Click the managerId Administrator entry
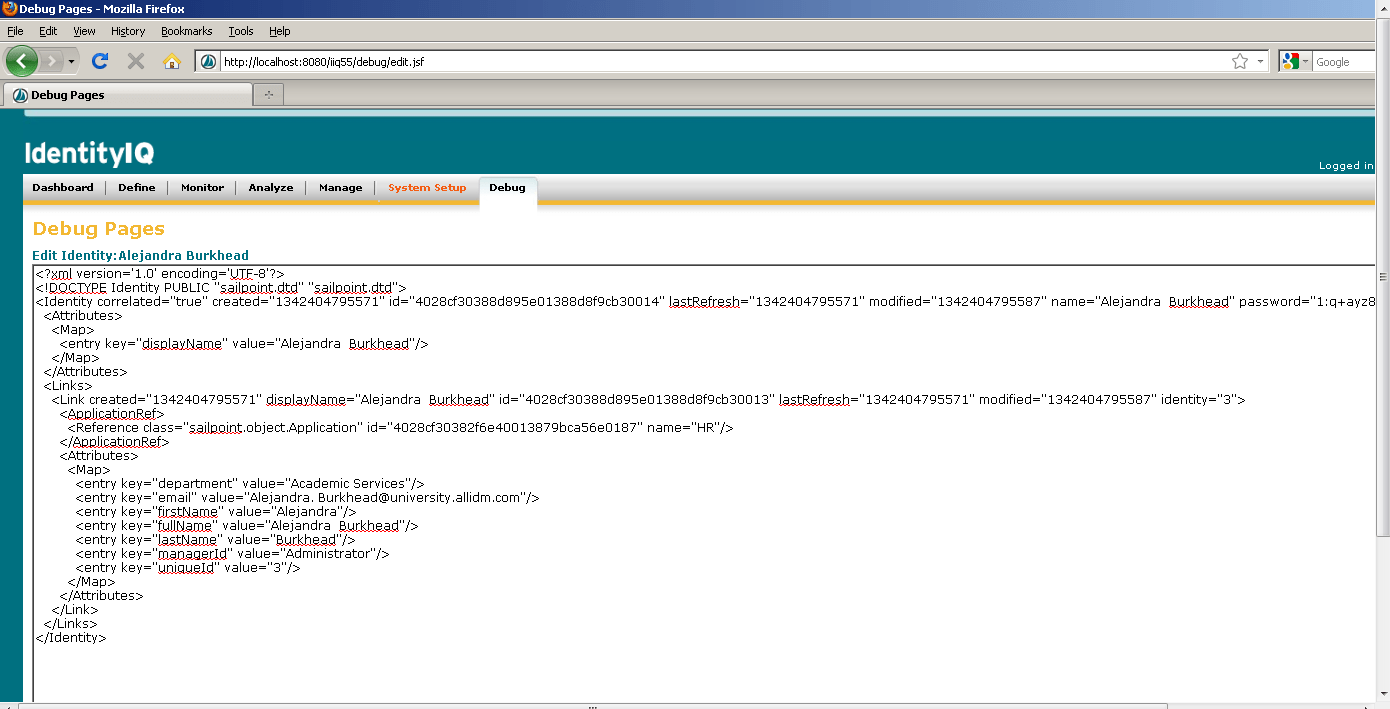Image resolution: width=1390 pixels, height=709 pixels. click(233, 553)
